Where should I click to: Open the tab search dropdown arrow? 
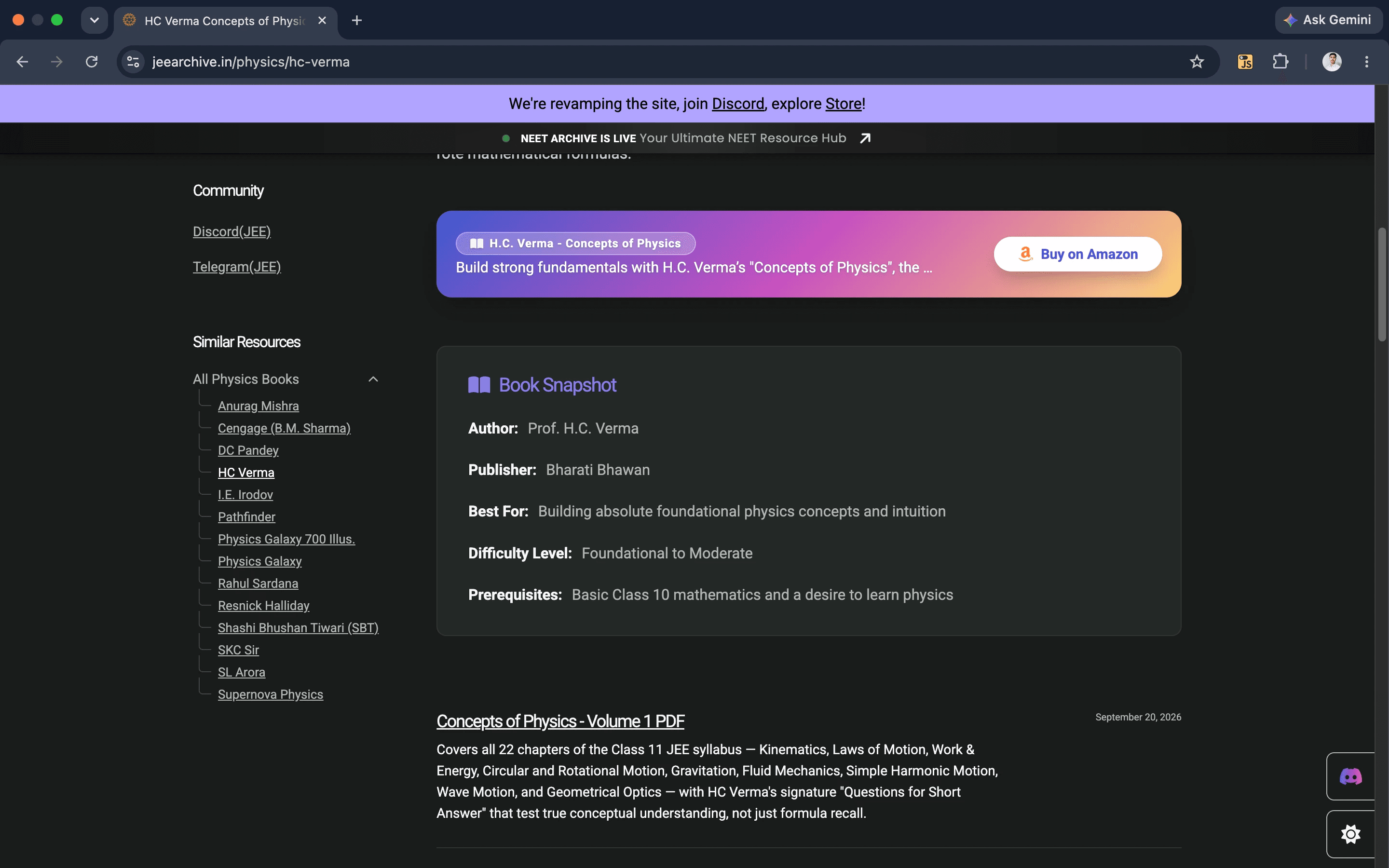94,21
